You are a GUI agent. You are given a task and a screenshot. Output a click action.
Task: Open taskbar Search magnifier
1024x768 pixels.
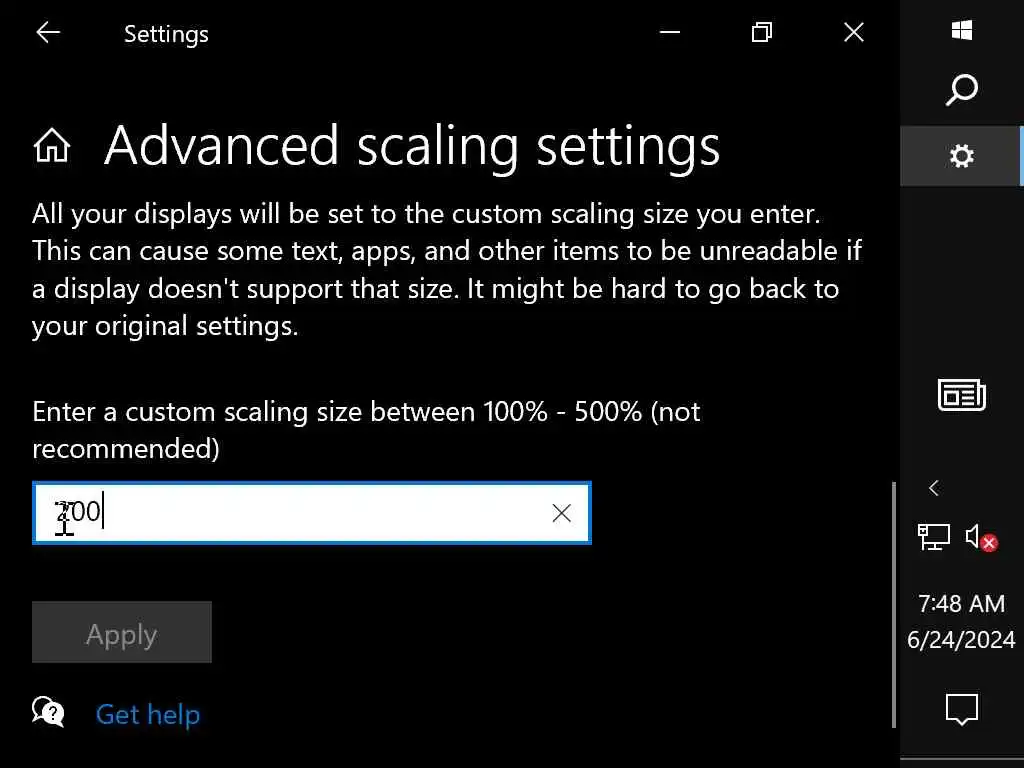[962, 91]
